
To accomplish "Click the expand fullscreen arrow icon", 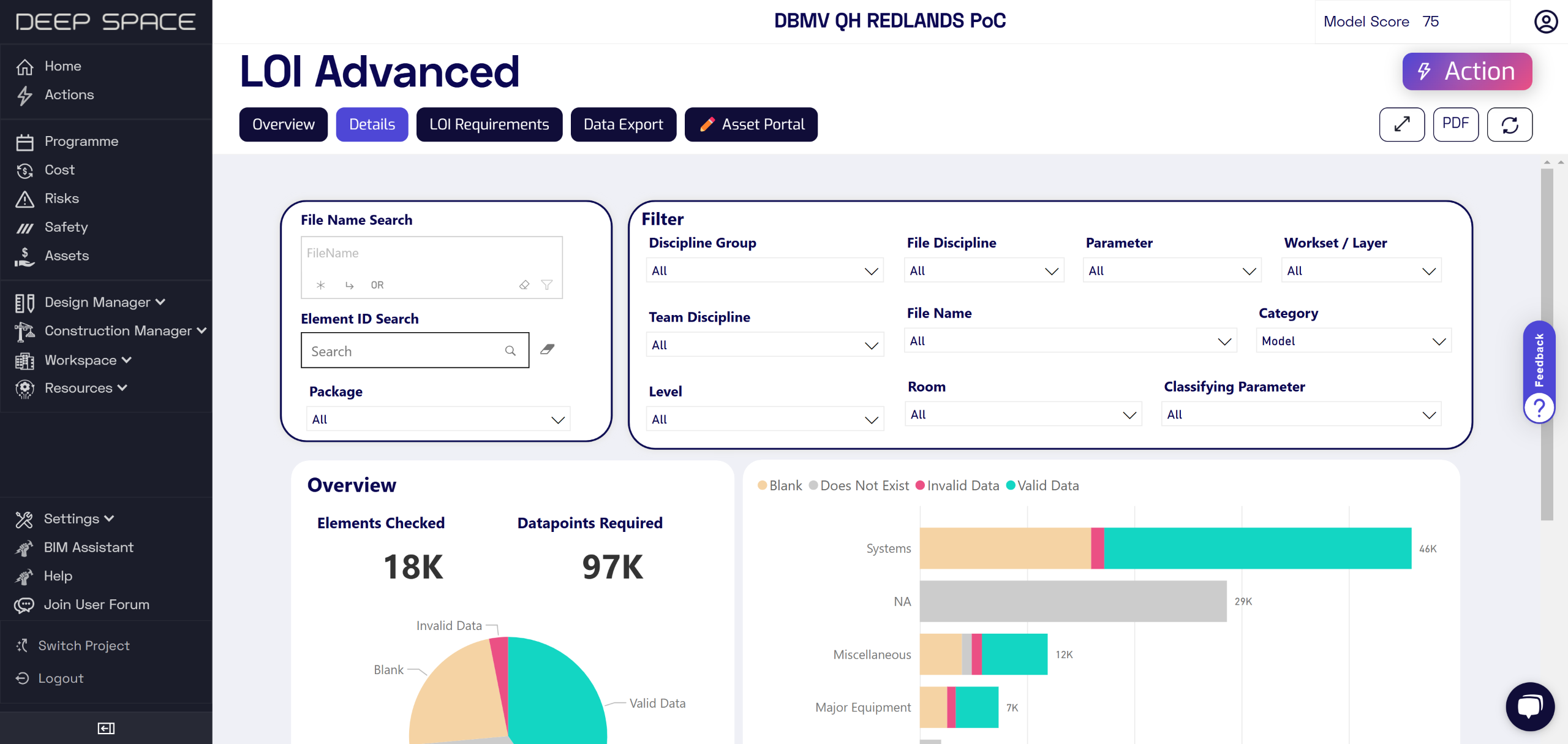I will pyautogui.click(x=1401, y=124).
